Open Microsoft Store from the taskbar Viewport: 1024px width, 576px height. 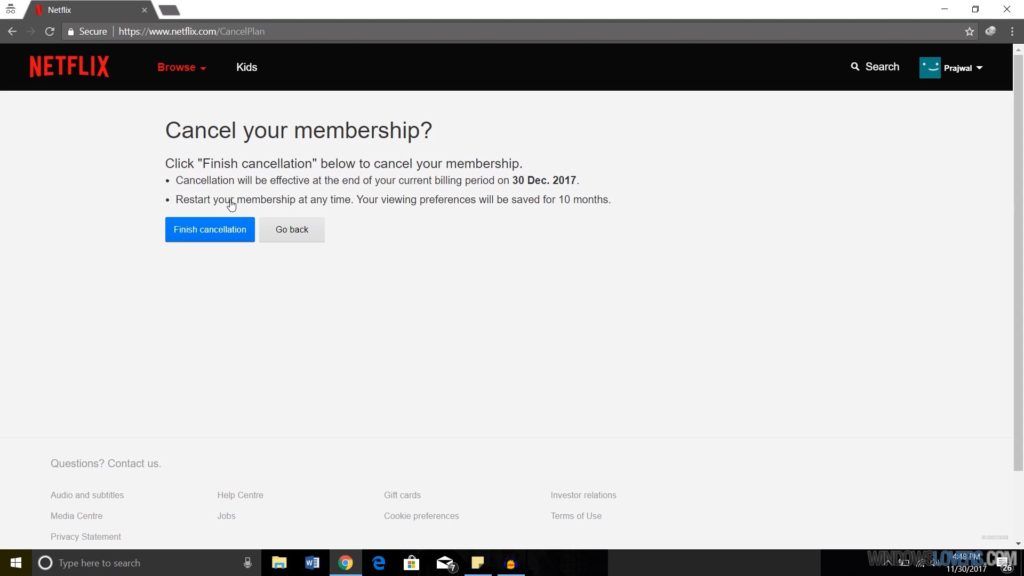point(411,563)
